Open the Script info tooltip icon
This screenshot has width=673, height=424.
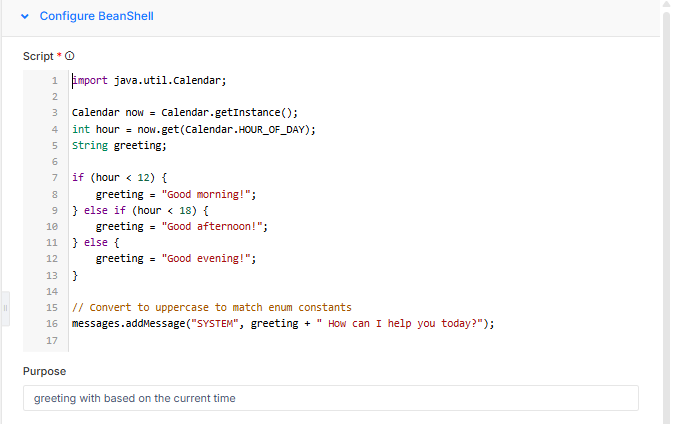70,56
